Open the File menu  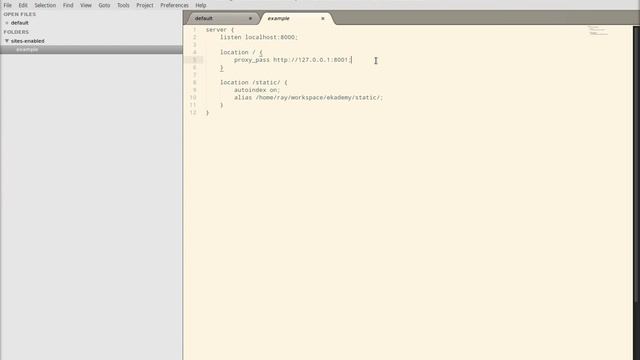click(x=8, y=5)
